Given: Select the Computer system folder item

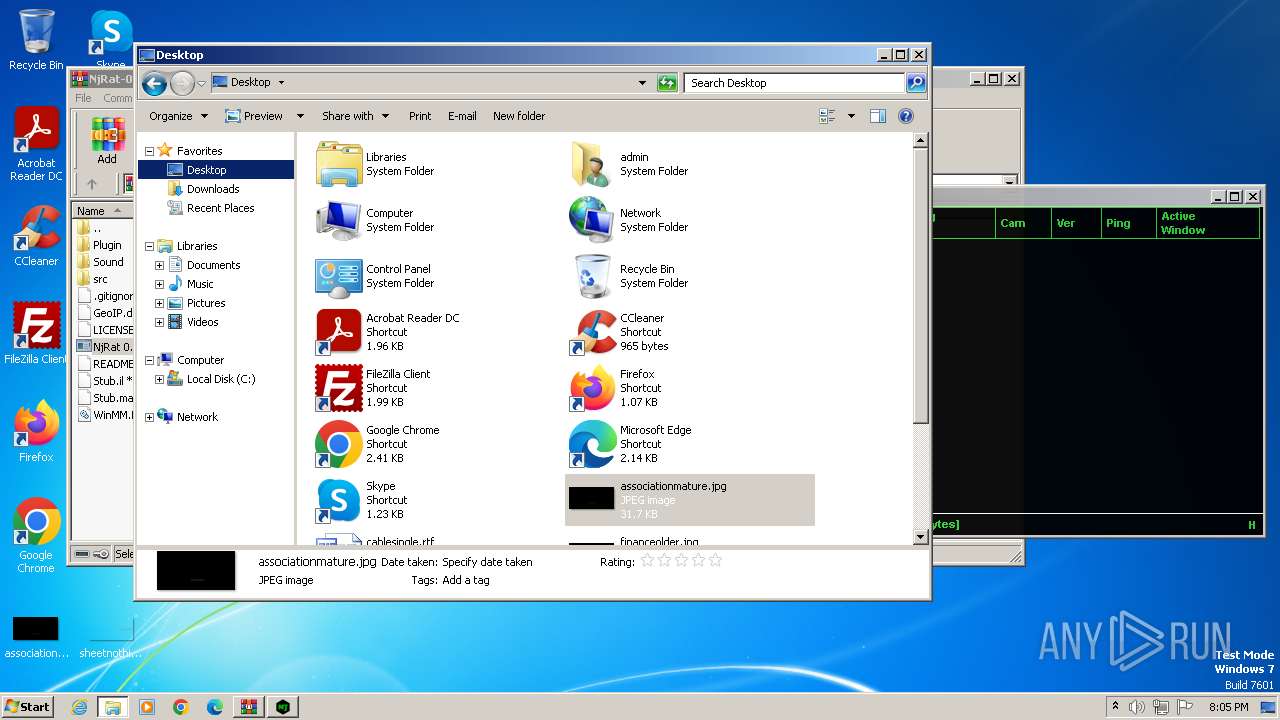Looking at the screenshot, I should pos(375,220).
